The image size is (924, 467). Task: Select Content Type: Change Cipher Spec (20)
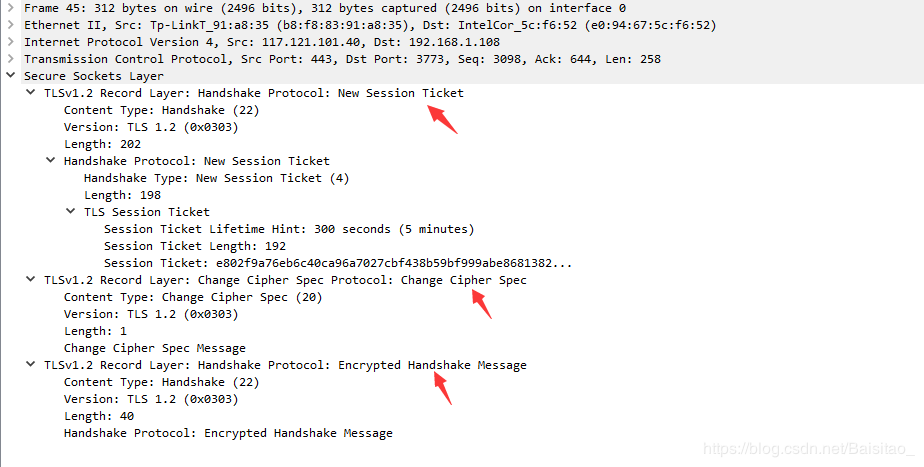[193, 297]
